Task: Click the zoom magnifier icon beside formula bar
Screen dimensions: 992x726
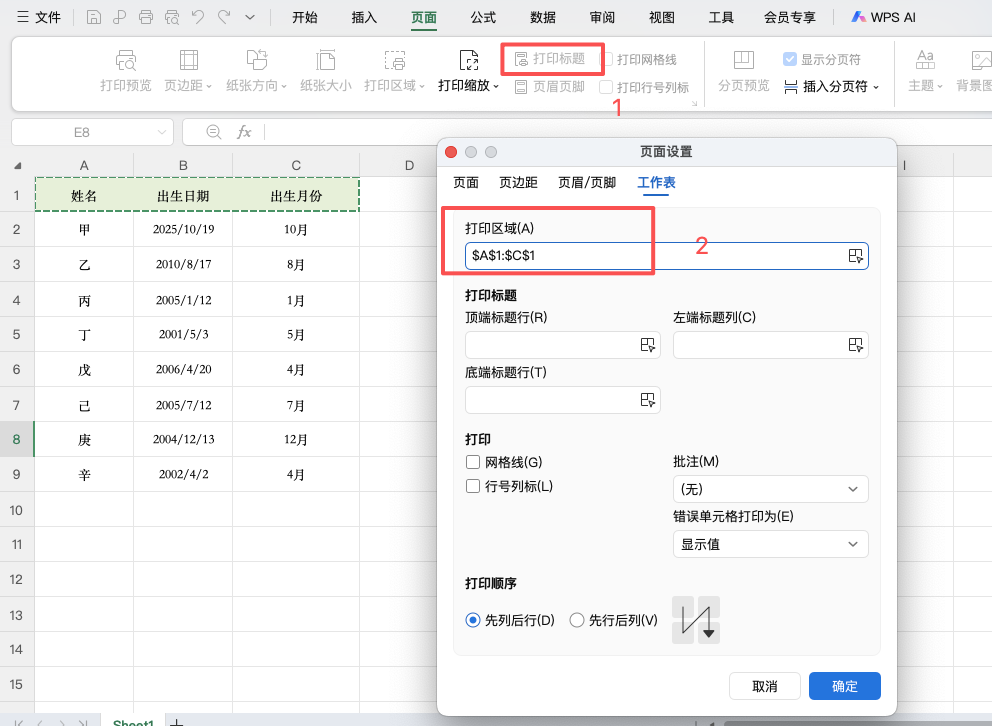Action: tap(214, 132)
